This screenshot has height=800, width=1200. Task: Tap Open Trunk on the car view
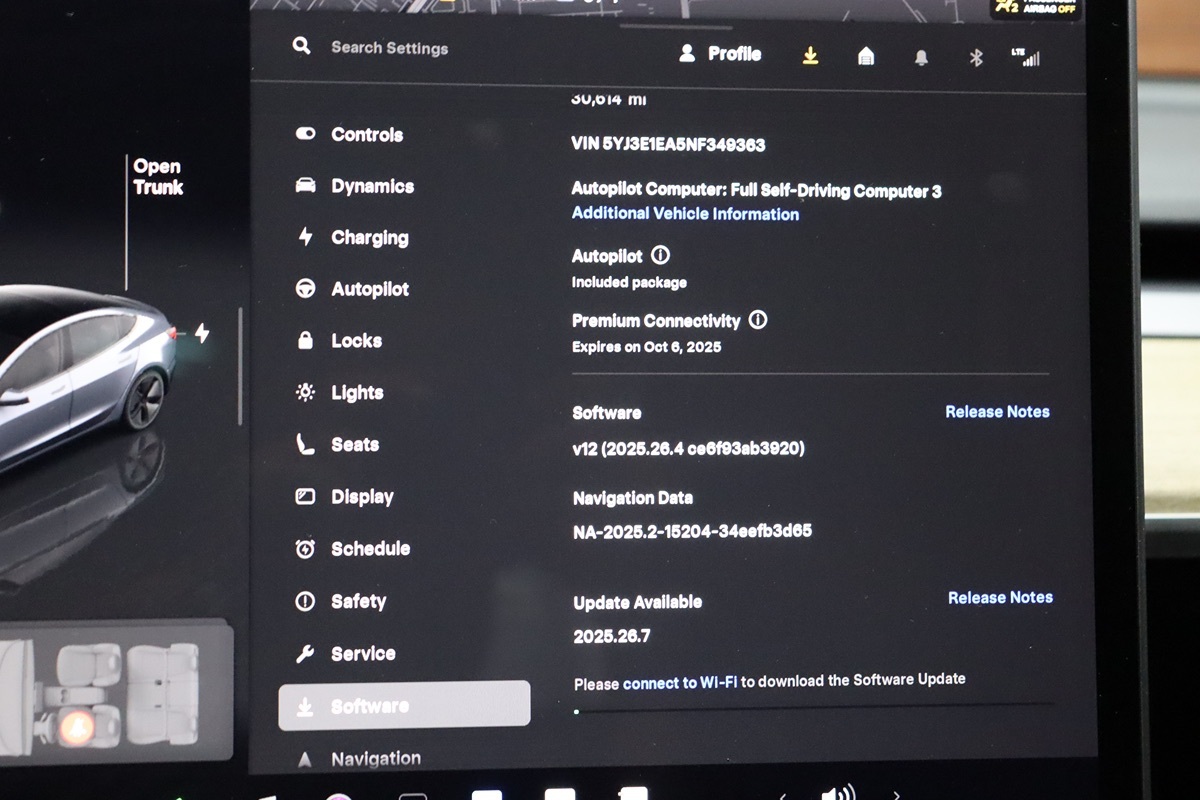(158, 177)
